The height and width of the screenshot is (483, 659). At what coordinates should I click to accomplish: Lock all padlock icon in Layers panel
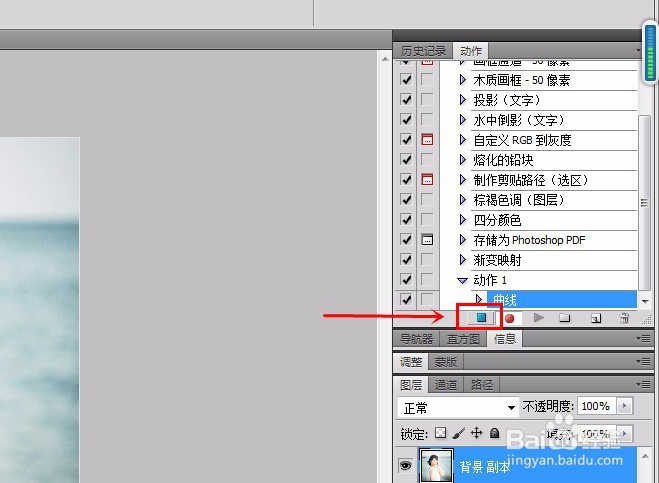[495, 433]
